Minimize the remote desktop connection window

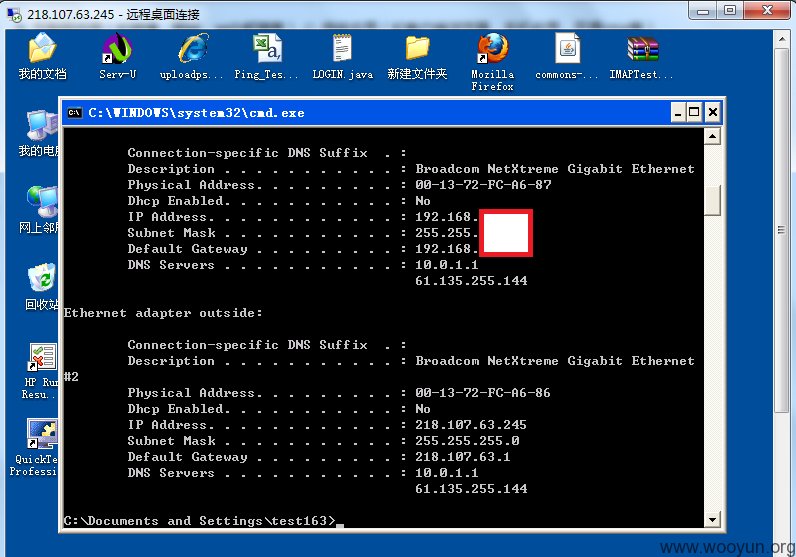(x=703, y=10)
